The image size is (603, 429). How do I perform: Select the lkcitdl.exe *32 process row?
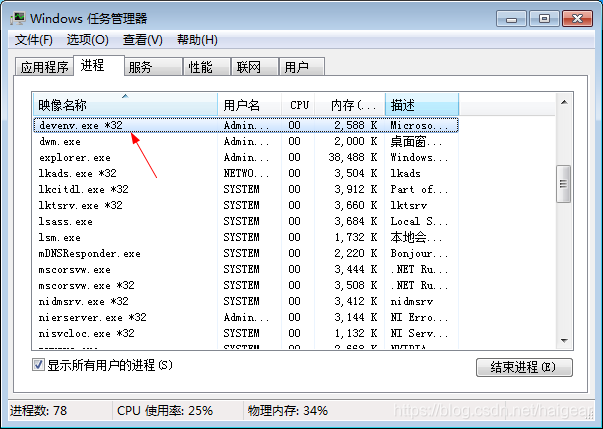[246, 190]
